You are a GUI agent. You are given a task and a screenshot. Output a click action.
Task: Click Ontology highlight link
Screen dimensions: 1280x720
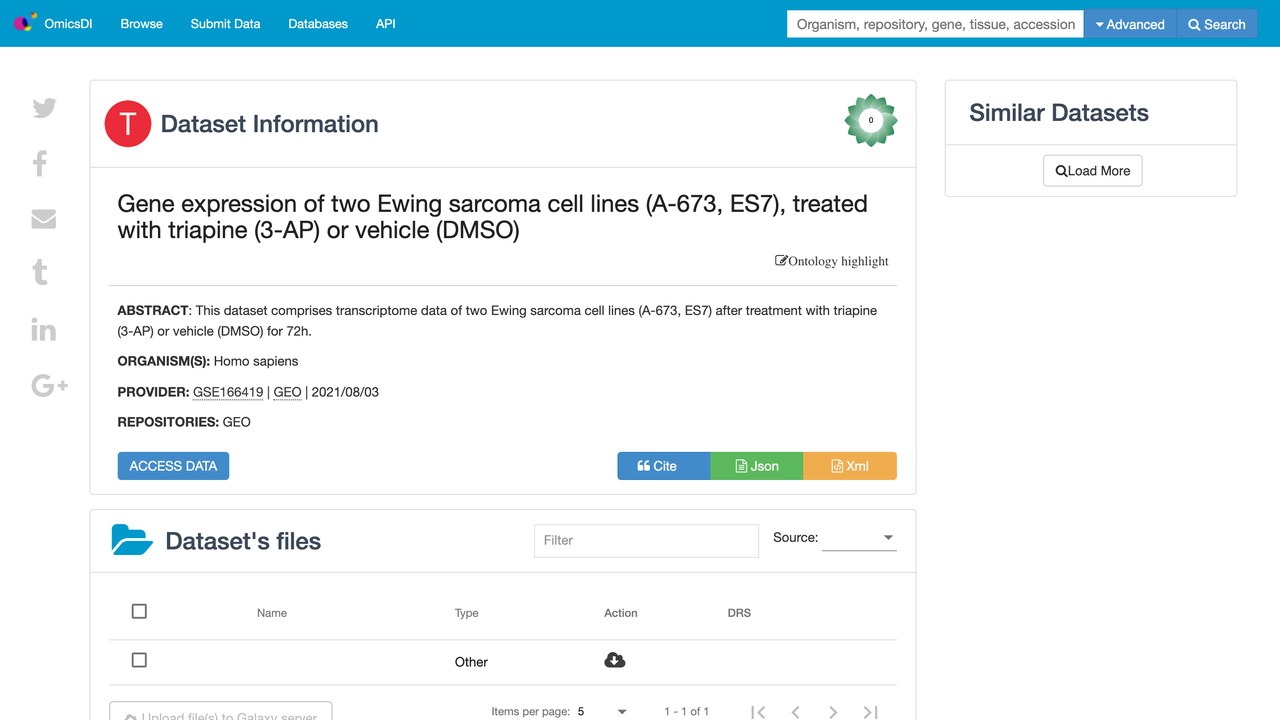[832, 261]
